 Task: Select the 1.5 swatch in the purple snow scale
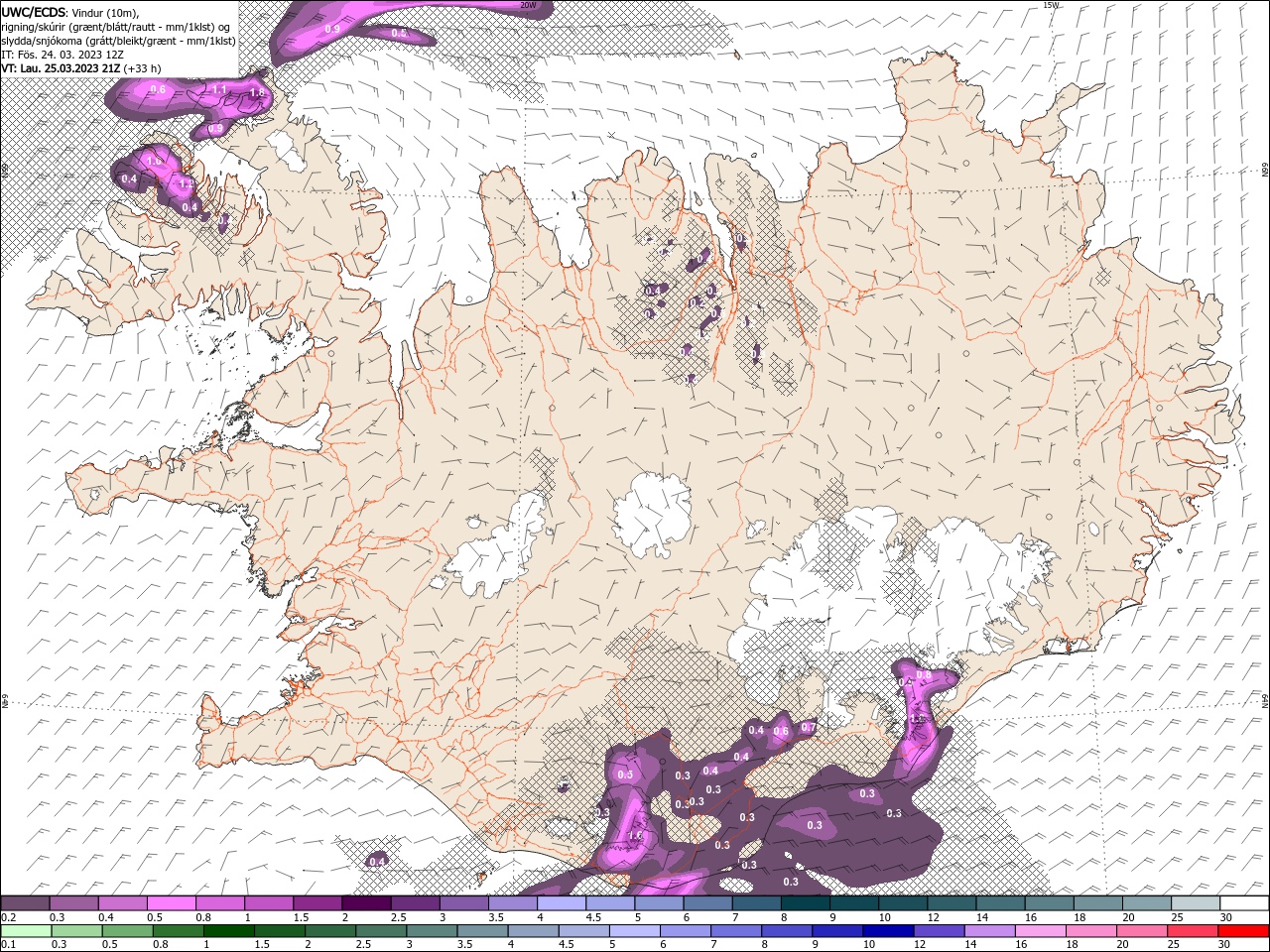(x=317, y=902)
